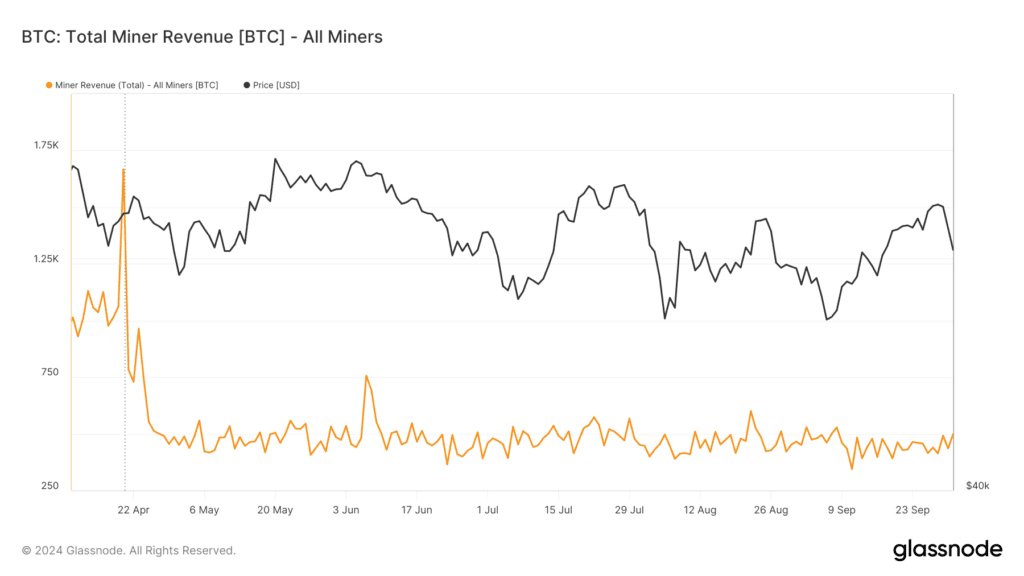1024x576 pixels.
Task: Select the 1 Jul date label
Action: click(487, 510)
